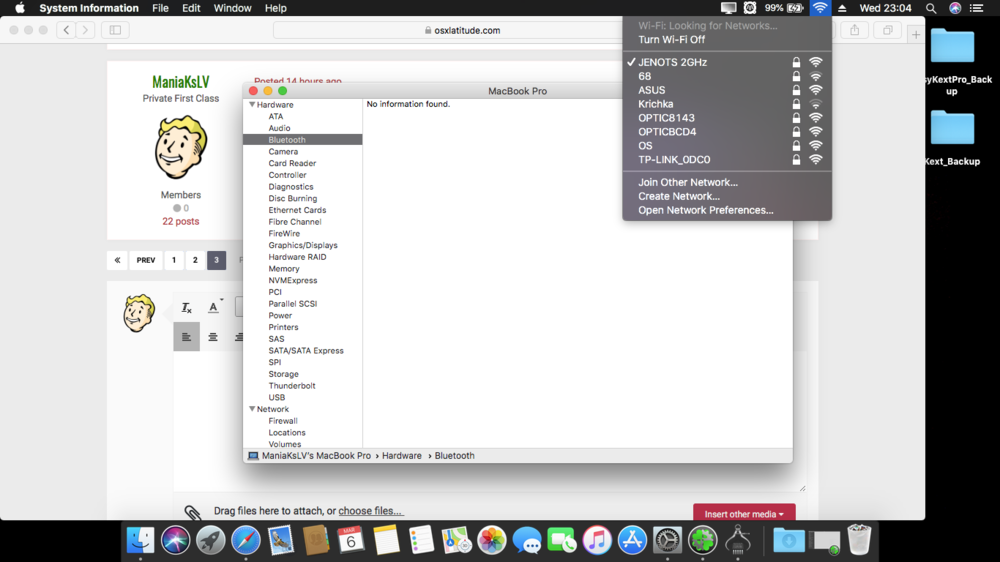The height and width of the screenshot is (562, 1000).
Task: Open Spotlight search magnifier in menu bar
Action: coord(931,8)
